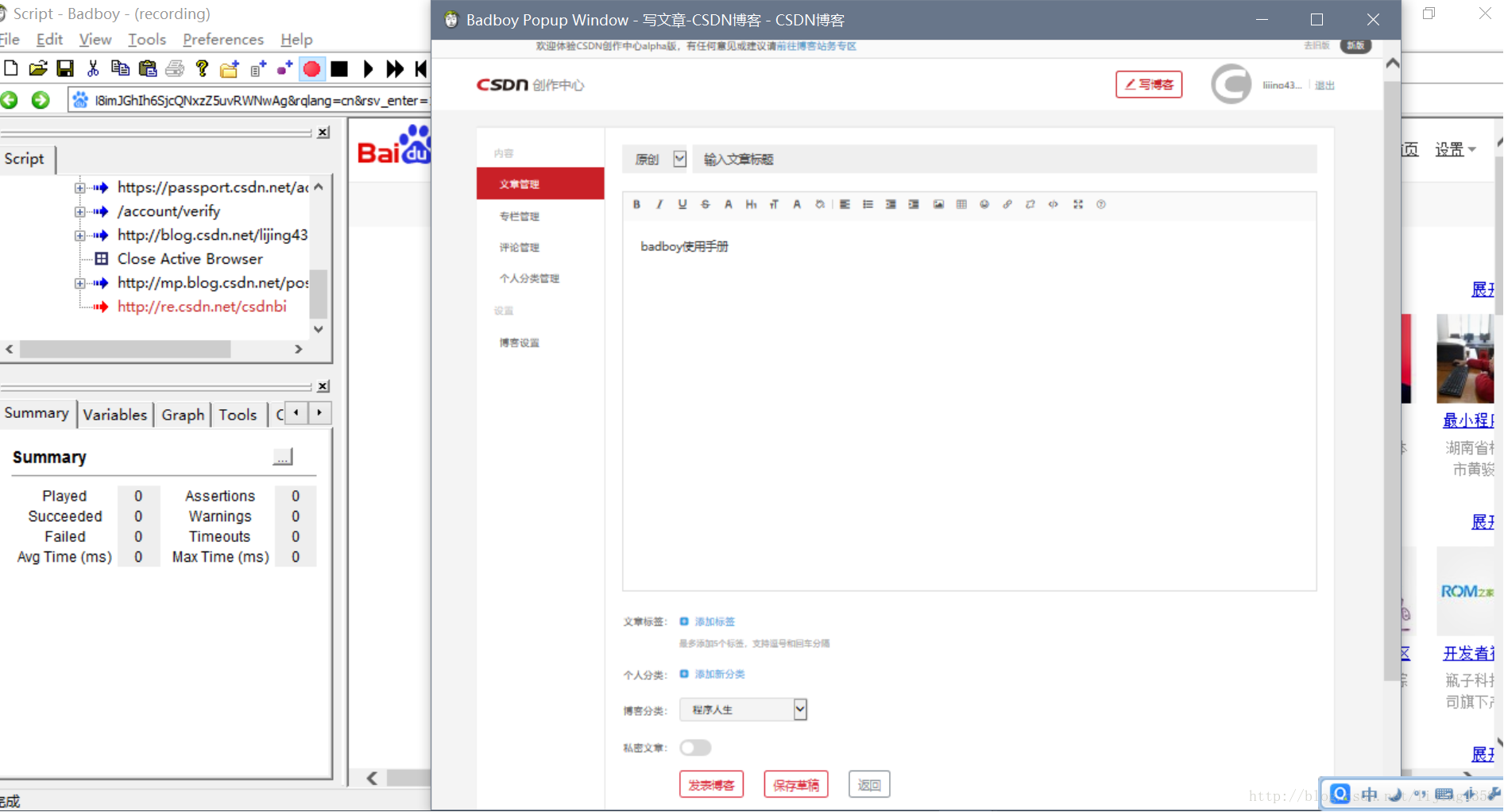This screenshot has height=812, width=1504.
Task: Select the red re.csdn.net/csdnbi request
Action: point(202,307)
